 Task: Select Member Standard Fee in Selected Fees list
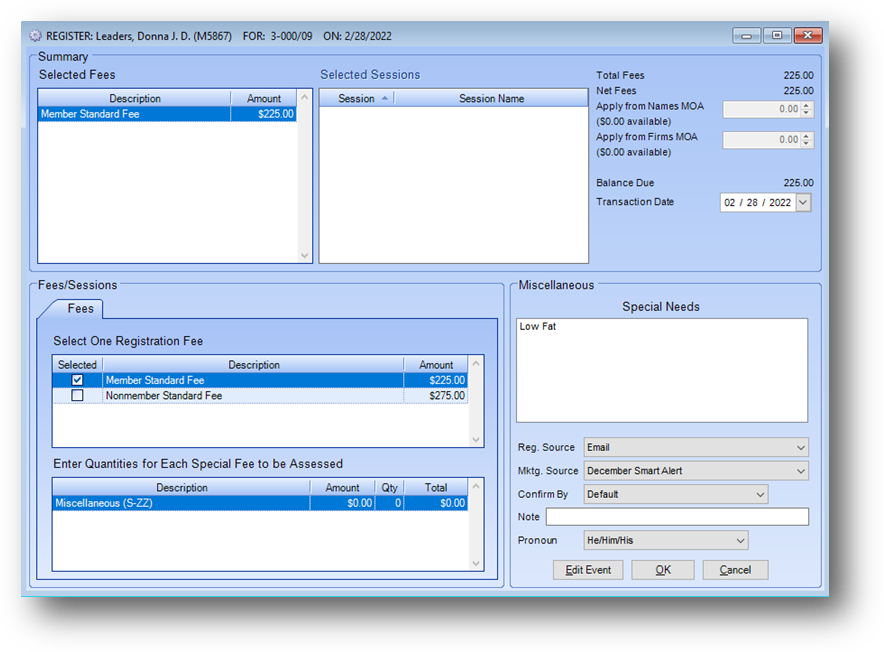[x=135, y=114]
